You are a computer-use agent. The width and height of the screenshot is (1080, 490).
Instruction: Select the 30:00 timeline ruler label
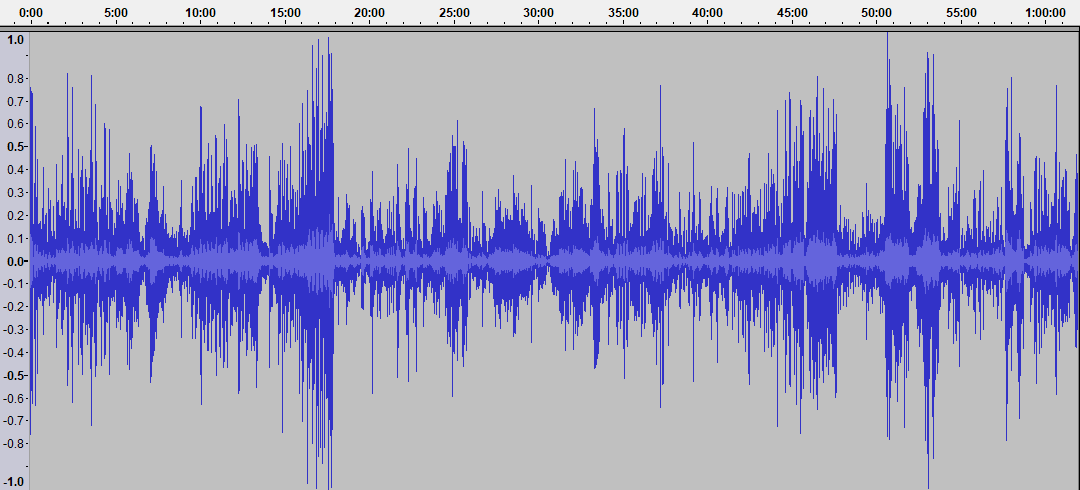click(539, 12)
